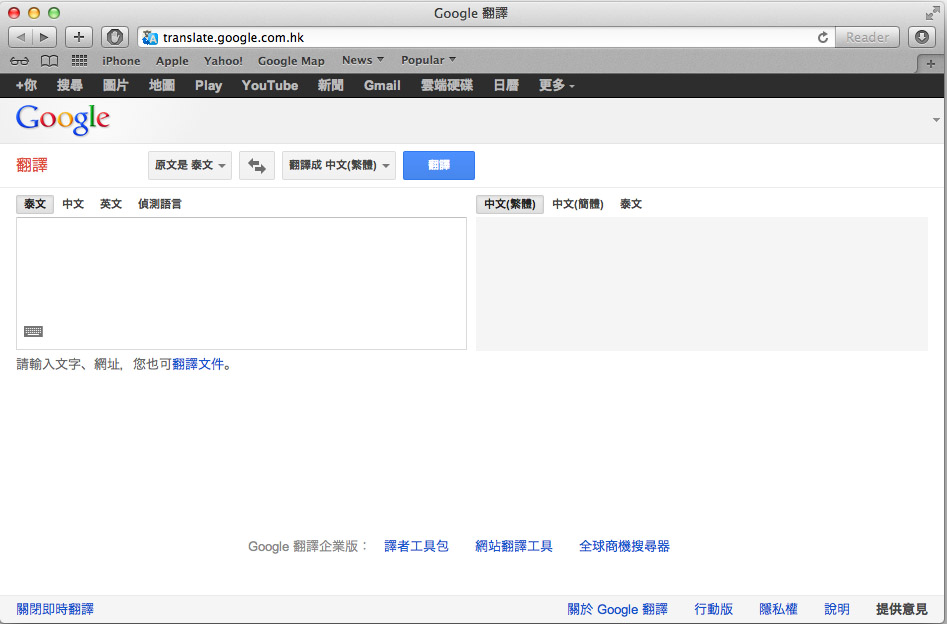Open Play in the Google bar
This screenshot has width=947, height=624.
point(208,86)
